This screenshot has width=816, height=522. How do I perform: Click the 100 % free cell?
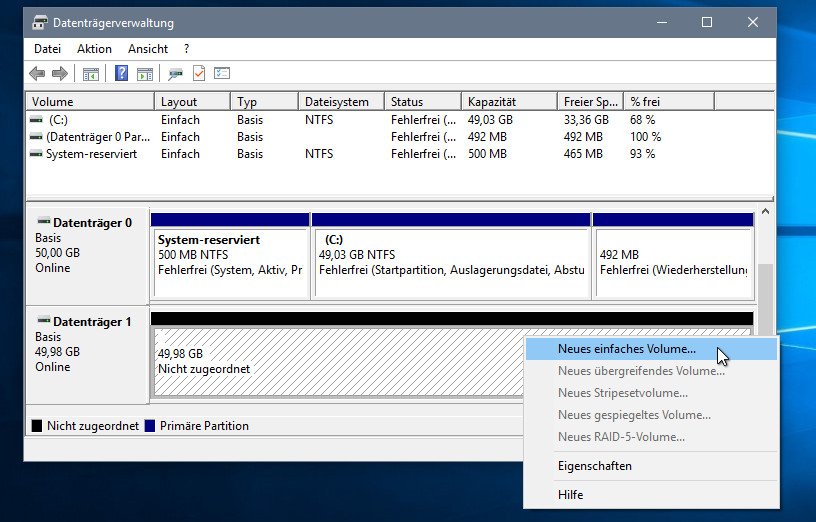(x=645, y=137)
